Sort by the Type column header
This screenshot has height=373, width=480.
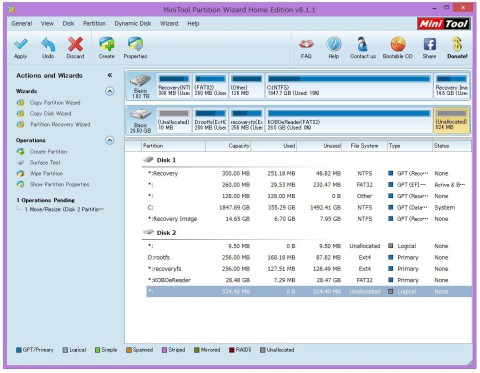(x=410, y=146)
